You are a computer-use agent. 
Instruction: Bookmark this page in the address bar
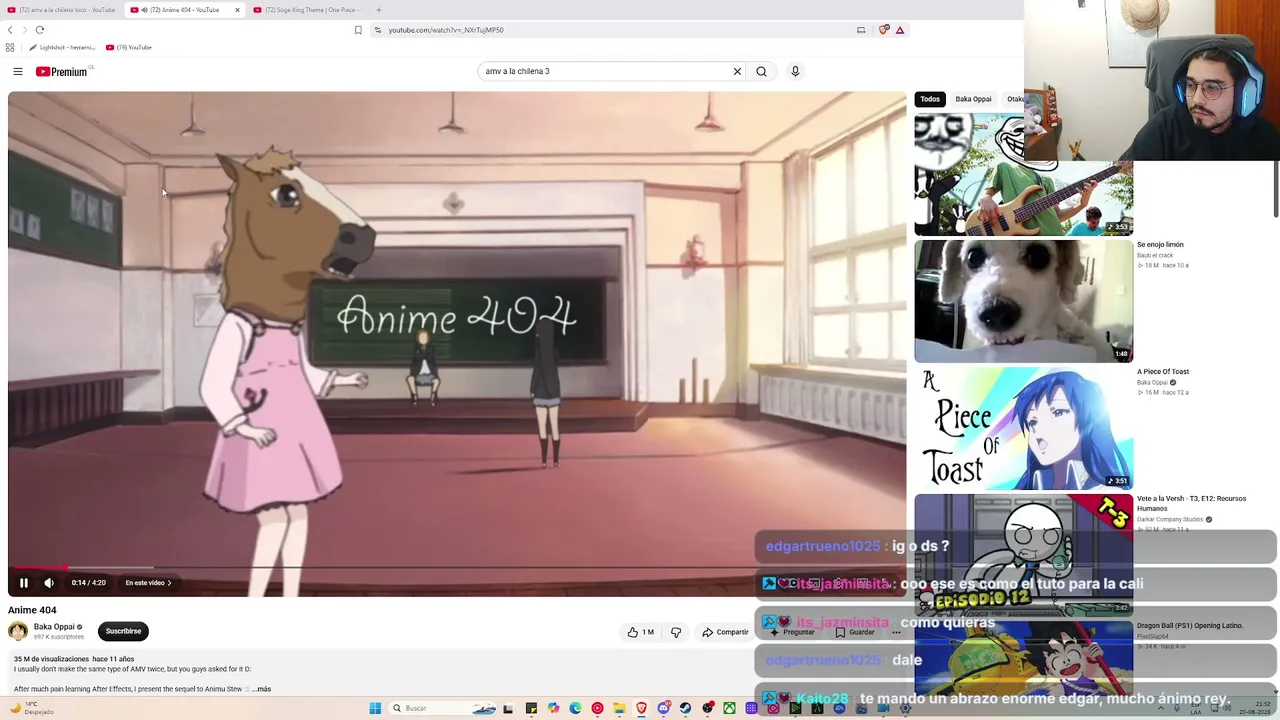[358, 30]
